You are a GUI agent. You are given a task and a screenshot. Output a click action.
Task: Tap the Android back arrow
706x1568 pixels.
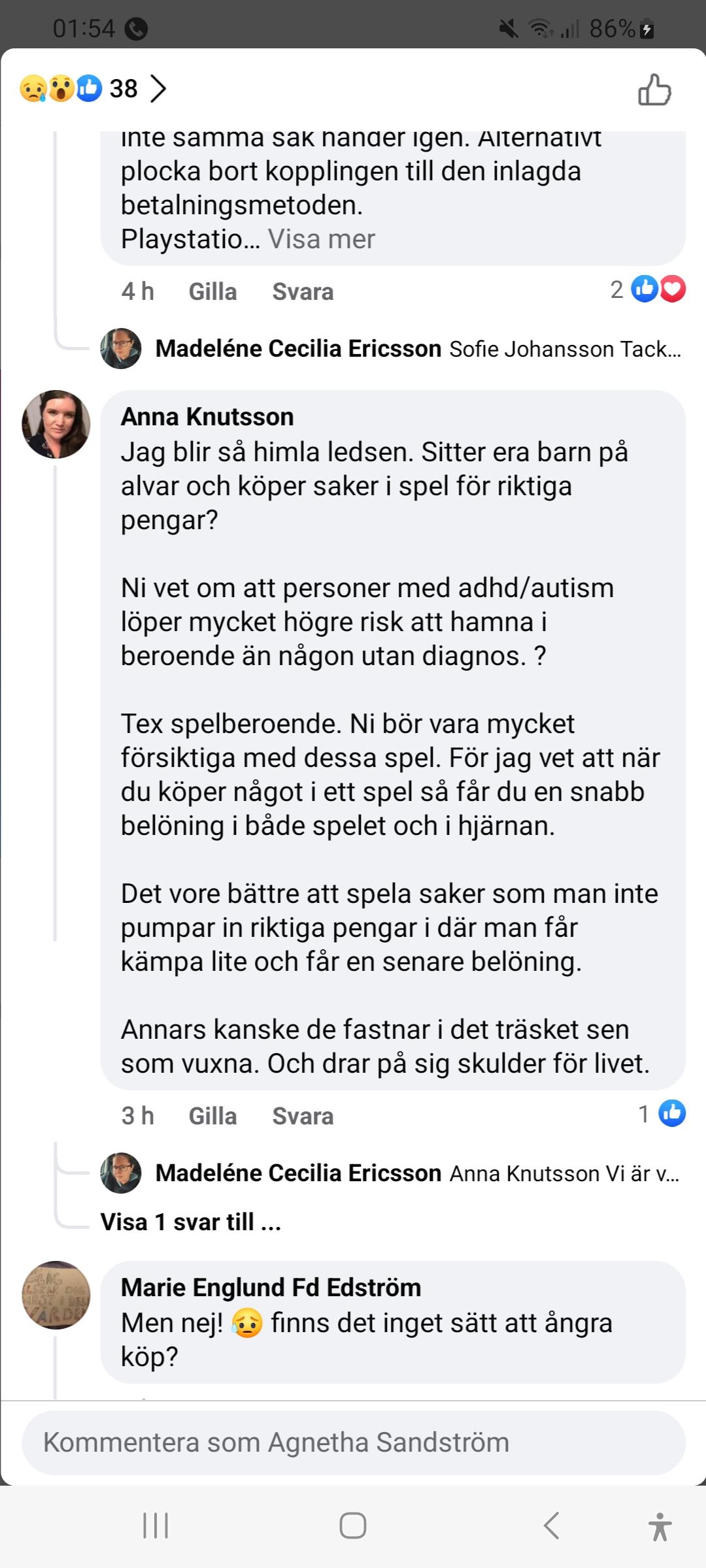click(x=551, y=1526)
